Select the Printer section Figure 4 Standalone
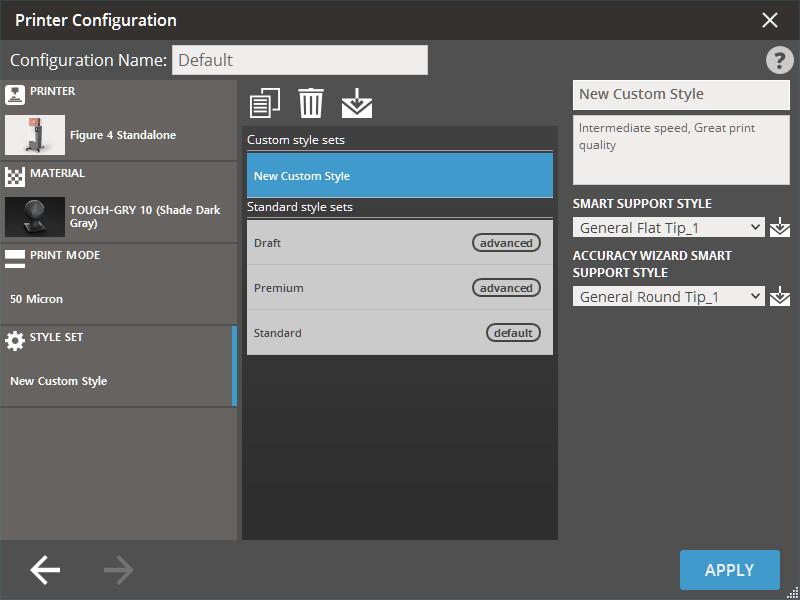The height and width of the screenshot is (600, 800). tap(118, 134)
